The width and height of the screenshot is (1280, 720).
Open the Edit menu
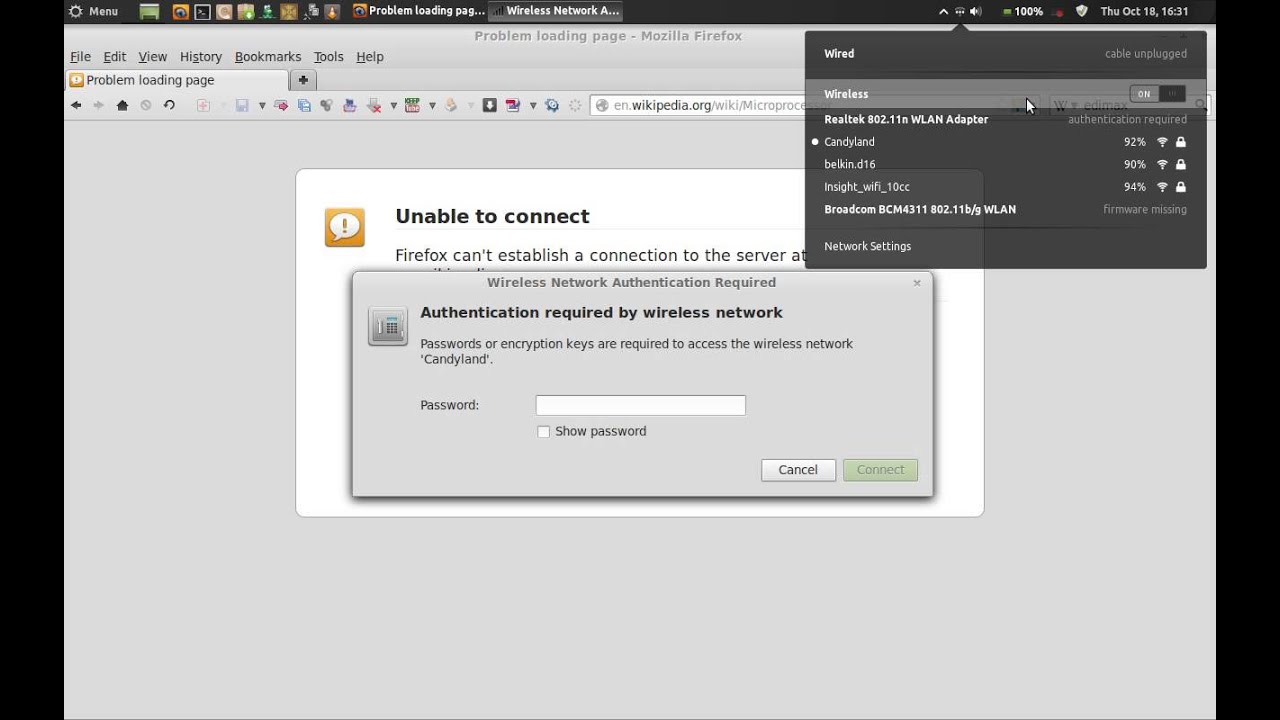(x=115, y=57)
